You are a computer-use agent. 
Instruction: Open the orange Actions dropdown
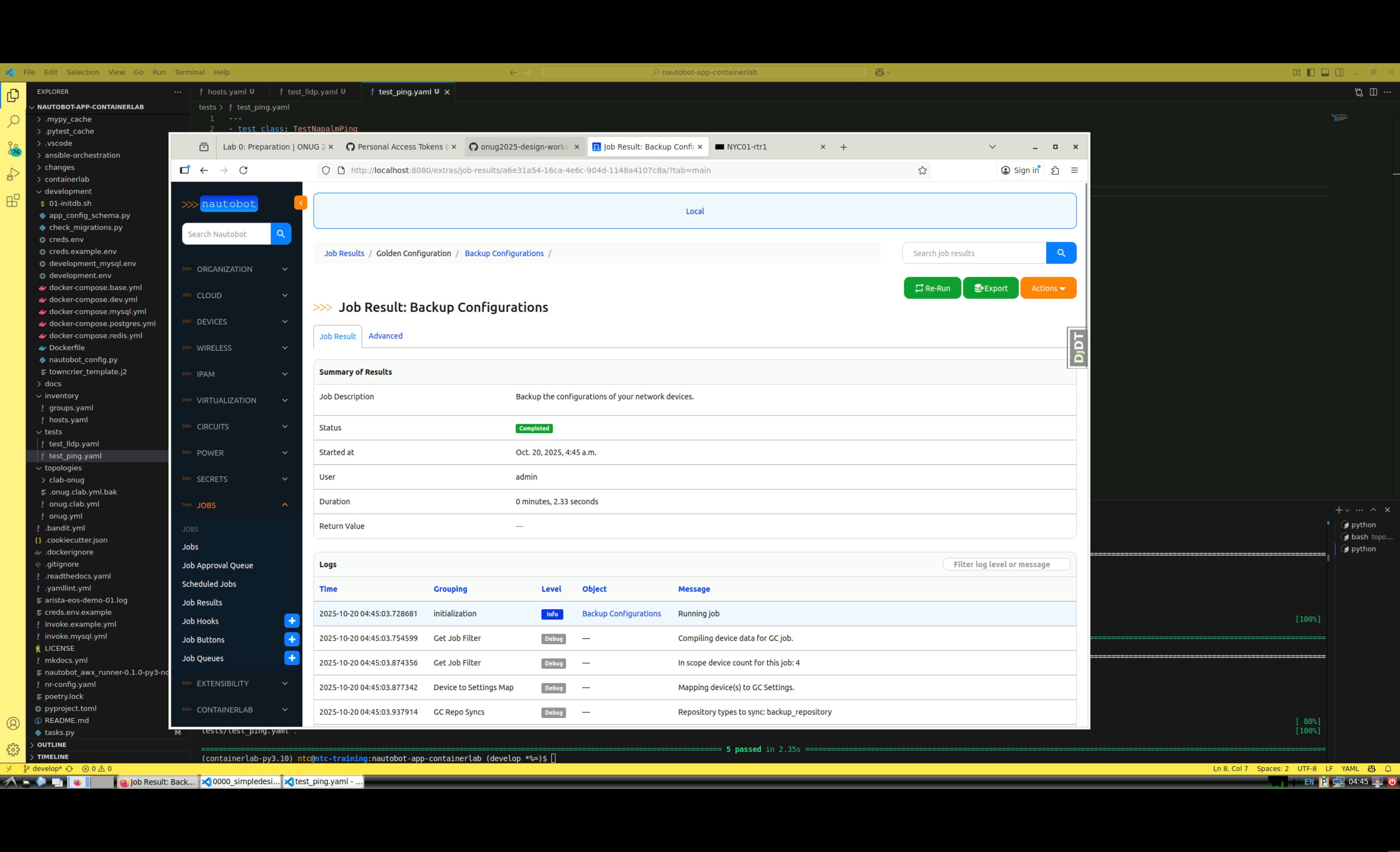[x=1048, y=288]
